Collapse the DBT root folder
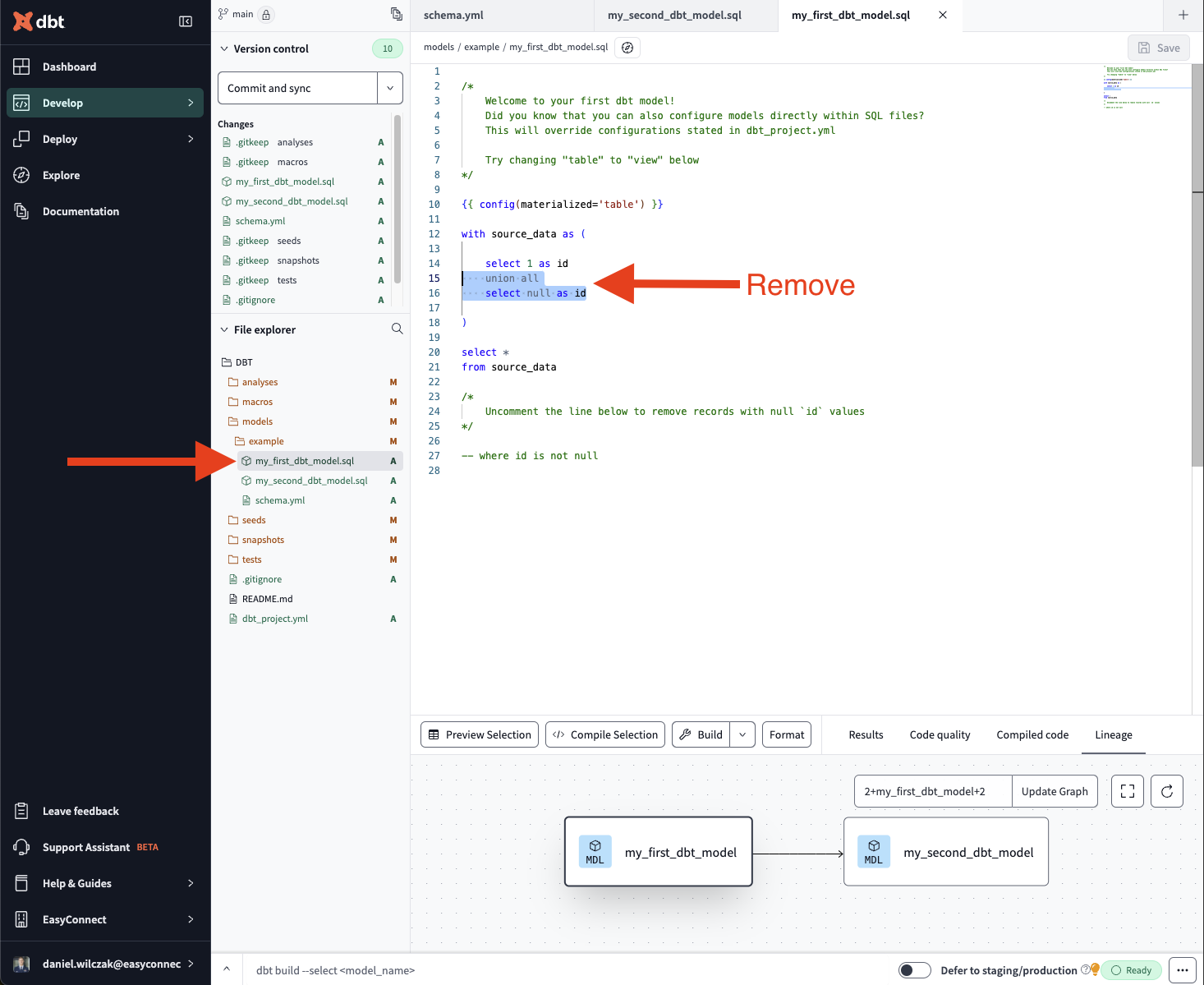The width and height of the screenshot is (1204, 985). pos(237,362)
